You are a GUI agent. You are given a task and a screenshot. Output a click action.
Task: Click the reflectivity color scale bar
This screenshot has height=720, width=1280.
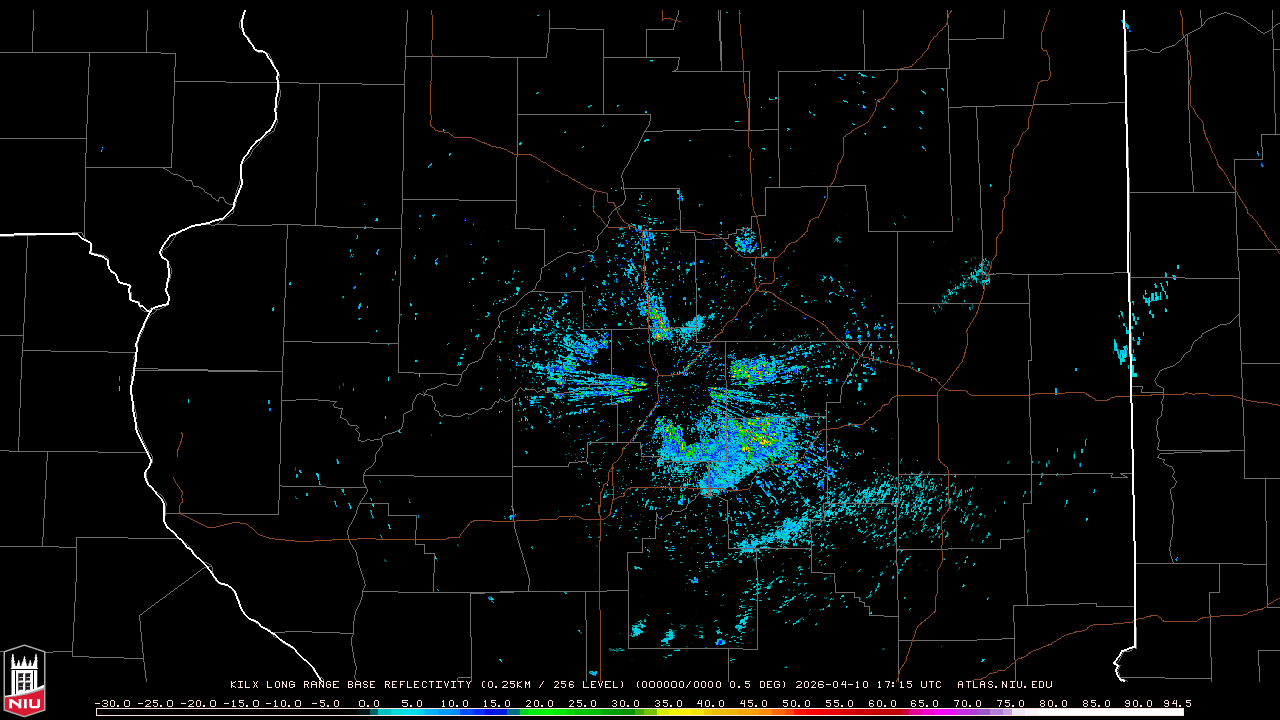(x=640, y=713)
